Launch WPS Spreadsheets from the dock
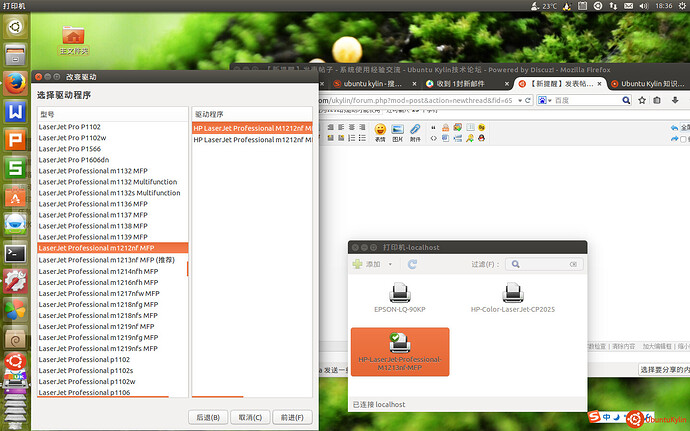The image size is (690, 431). pyautogui.click(x=15, y=168)
